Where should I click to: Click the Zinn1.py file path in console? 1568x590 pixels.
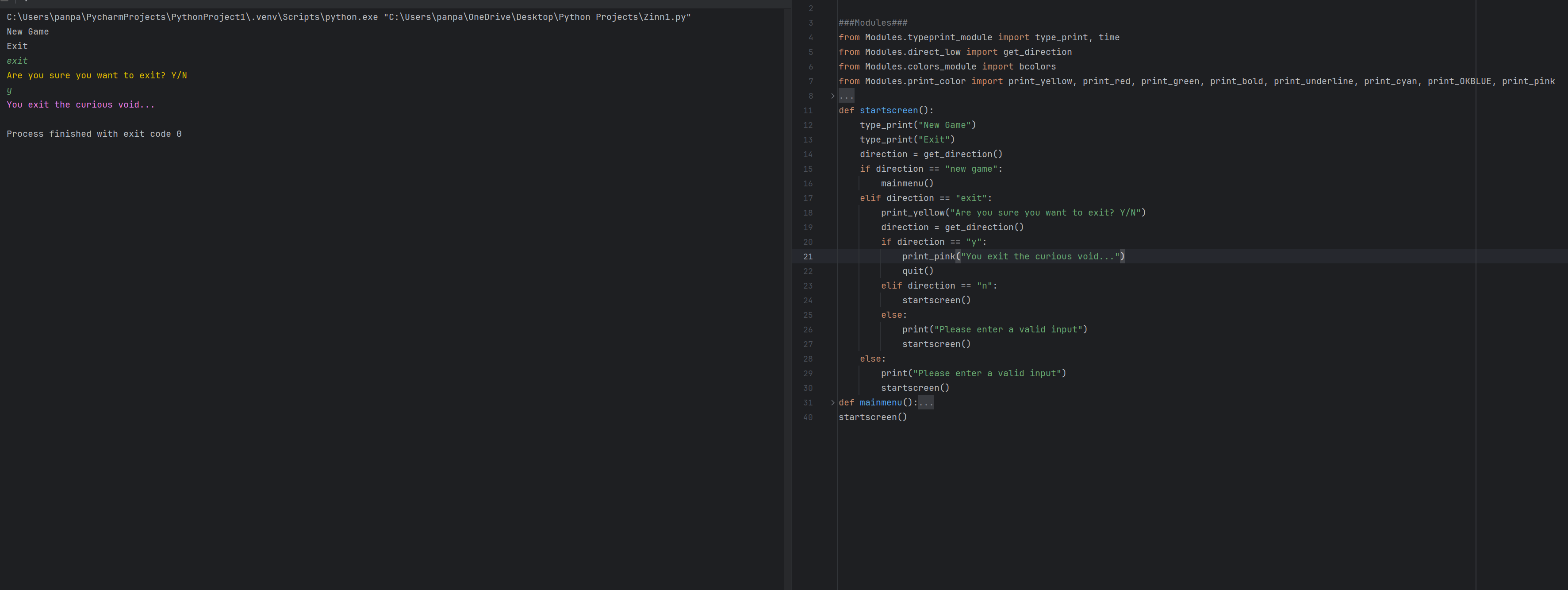[538, 17]
